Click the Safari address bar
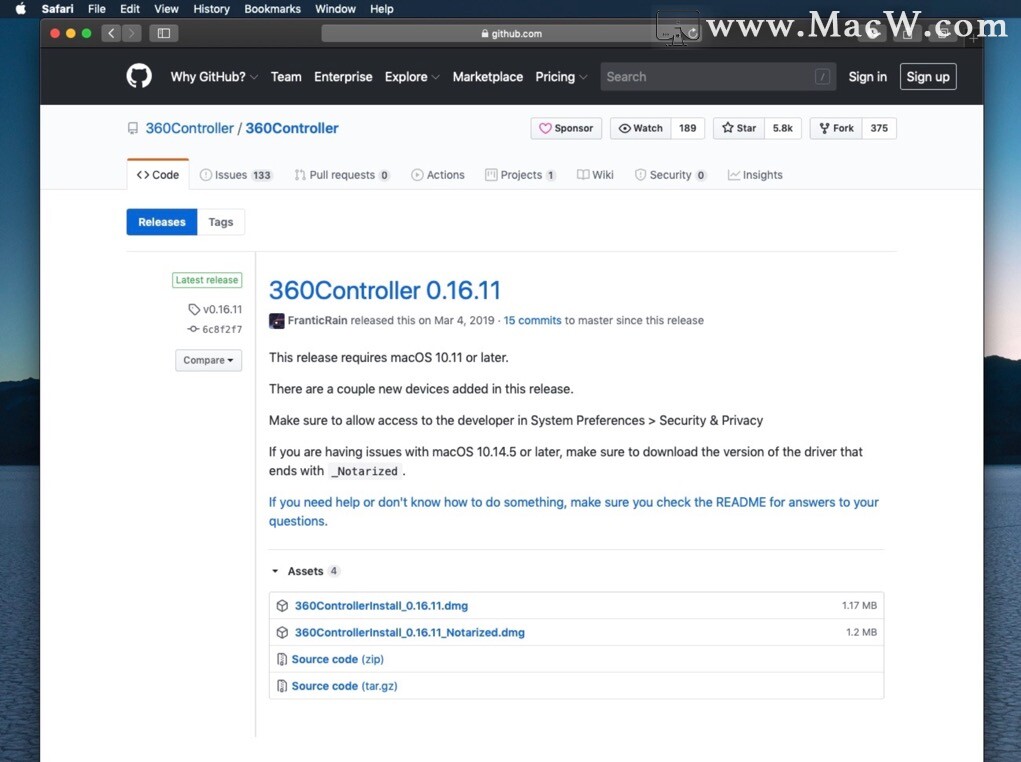Viewport: 1021px width, 762px height. click(511, 33)
